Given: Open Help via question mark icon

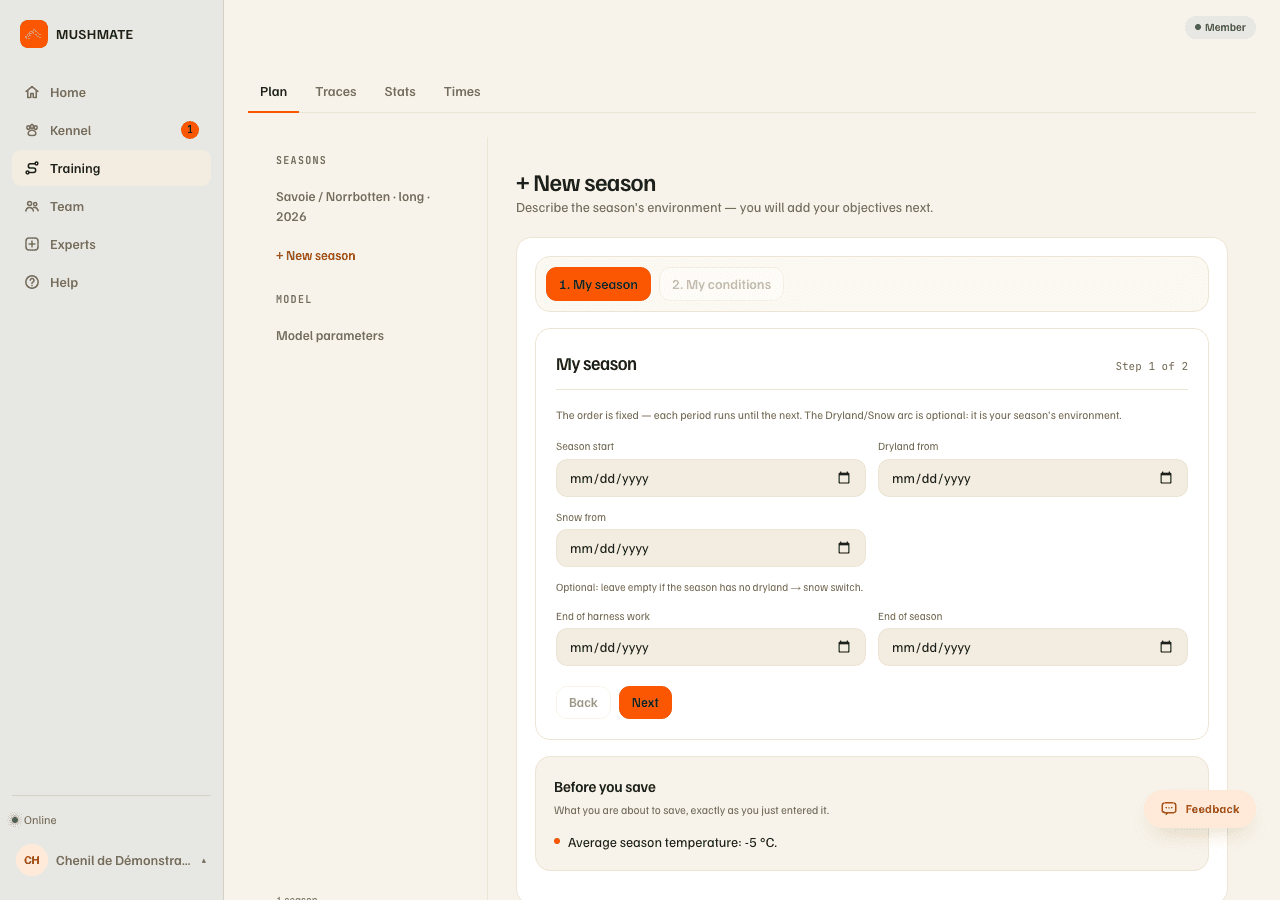Looking at the screenshot, I should 32,282.
